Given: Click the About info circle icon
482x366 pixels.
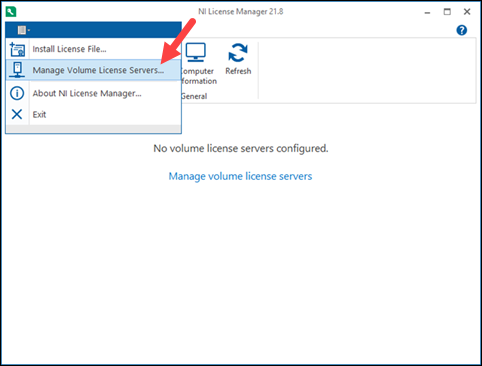Looking at the screenshot, I should (x=17, y=93).
